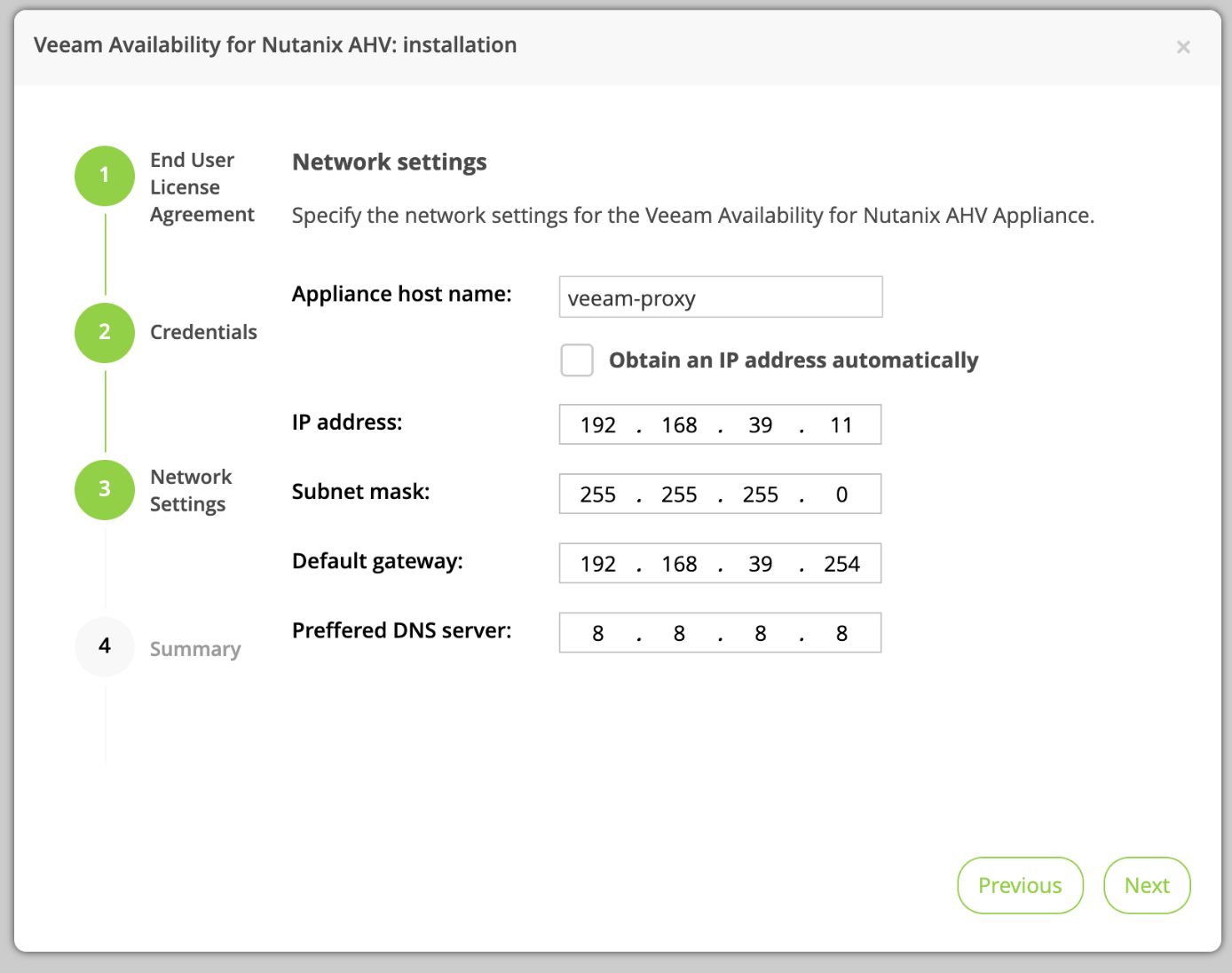Click the 'Default gateway:' label
The width and height of the screenshot is (1232, 973).
pos(377,561)
